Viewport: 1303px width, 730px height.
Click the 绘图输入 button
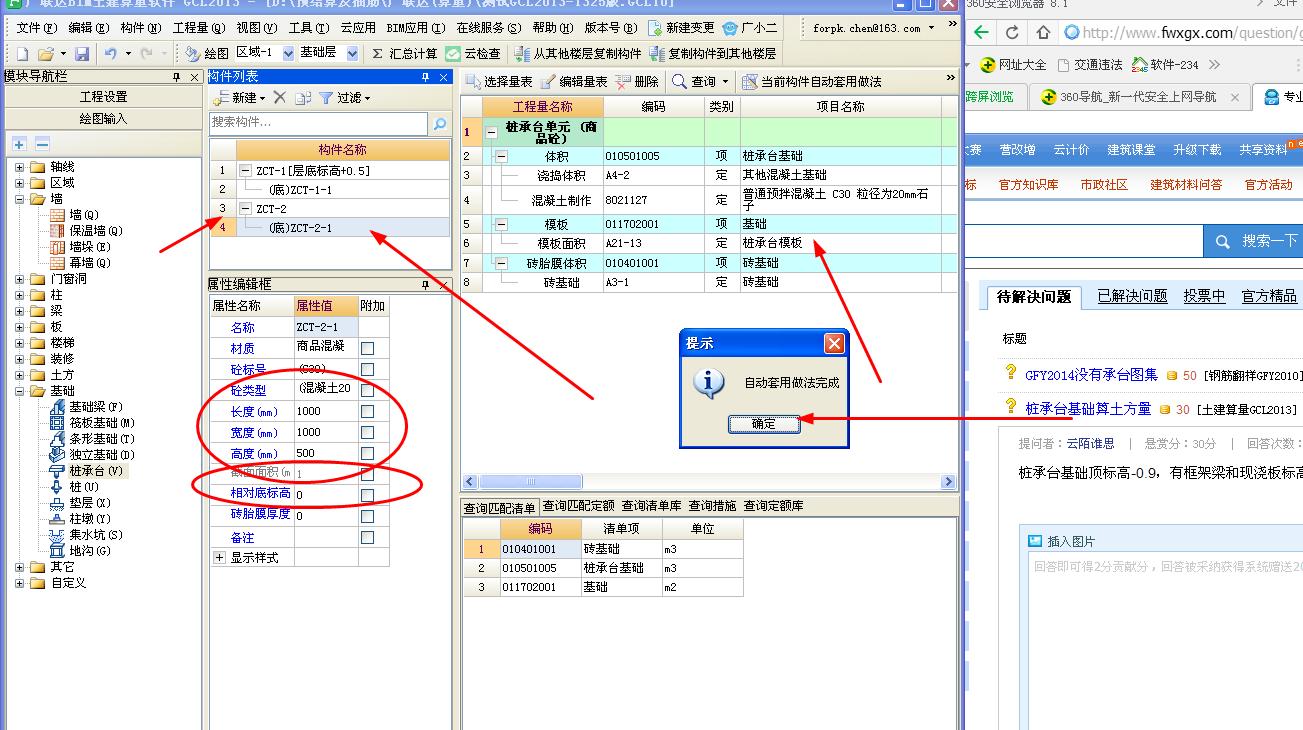(104, 118)
